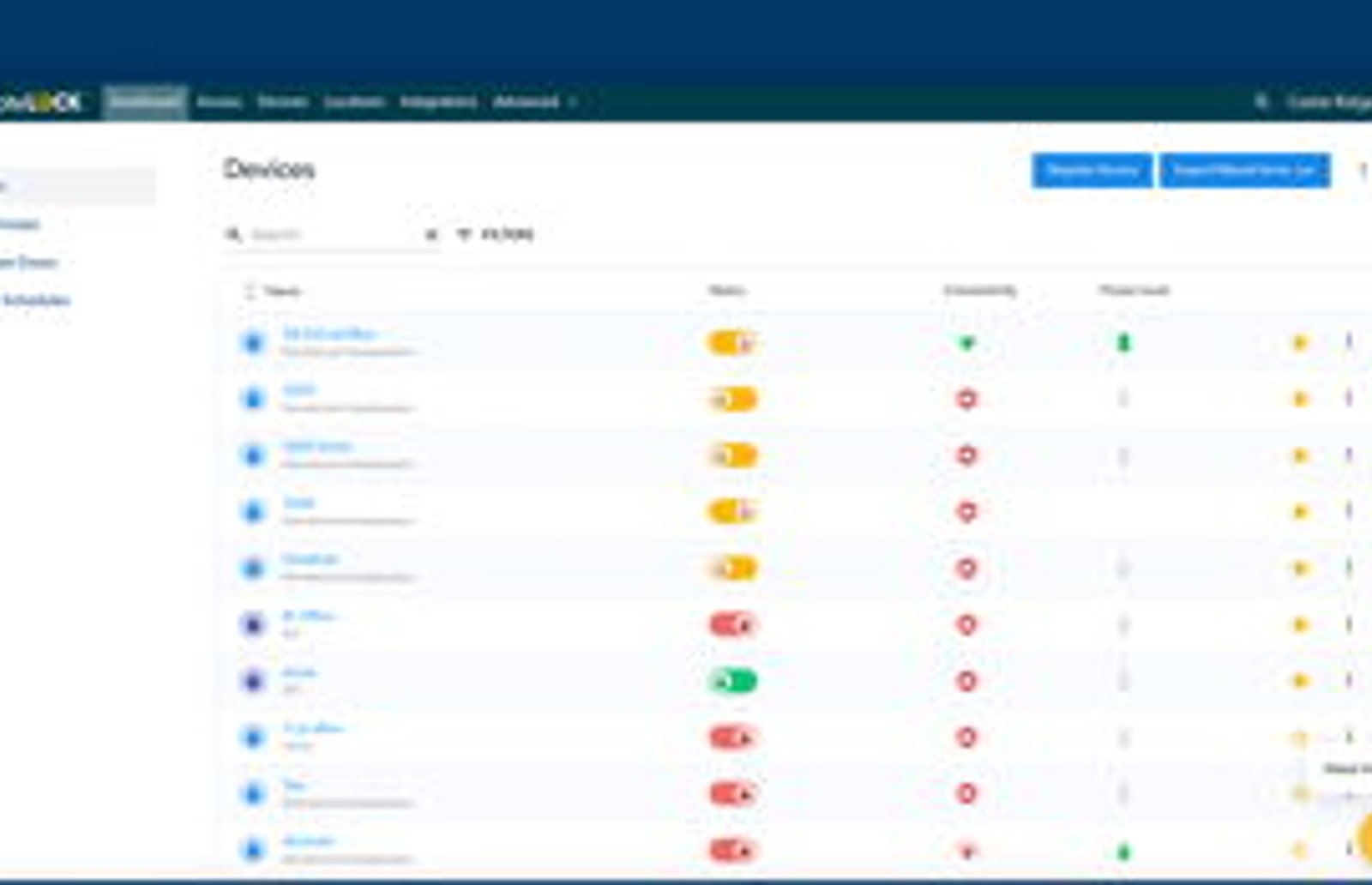The height and width of the screenshot is (885, 1372).
Task: Open the Integrations item in top navigation
Action: point(438,102)
